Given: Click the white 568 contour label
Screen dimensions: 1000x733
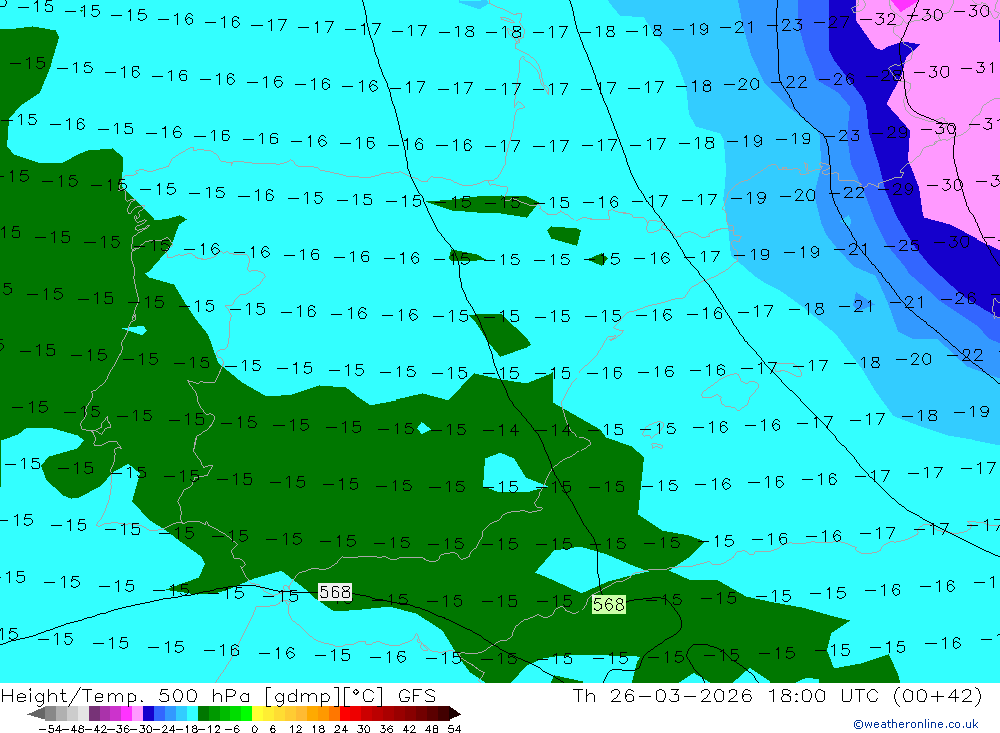Looking at the screenshot, I should click(335, 592).
